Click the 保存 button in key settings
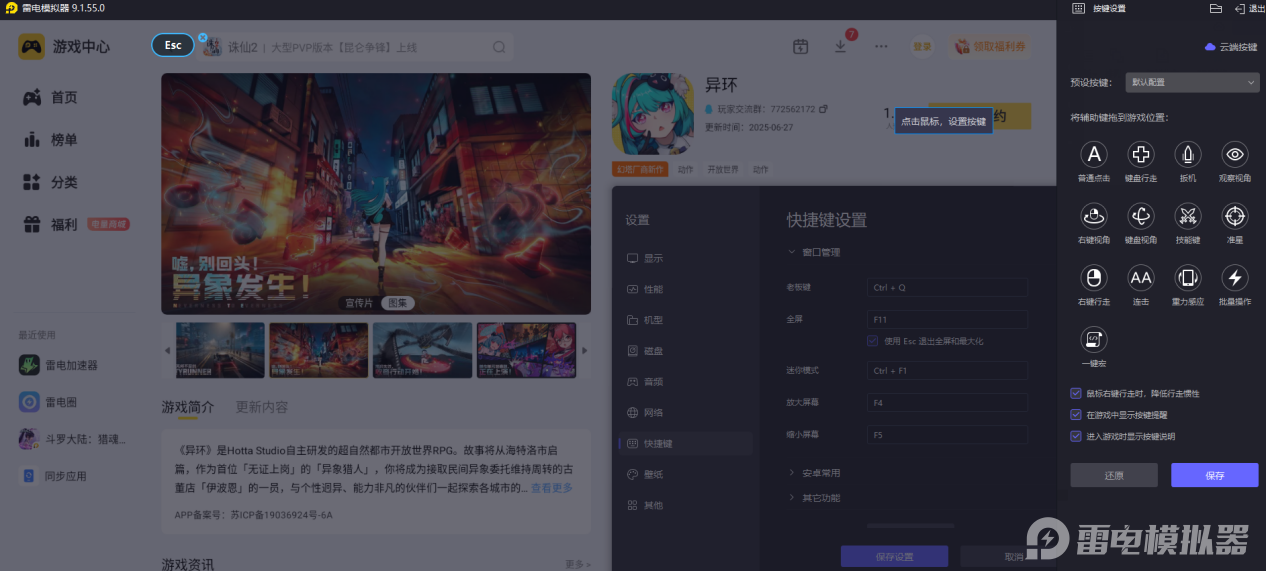Viewport: 1266px width, 571px height. pyautogui.click(x=1214, y=475)
